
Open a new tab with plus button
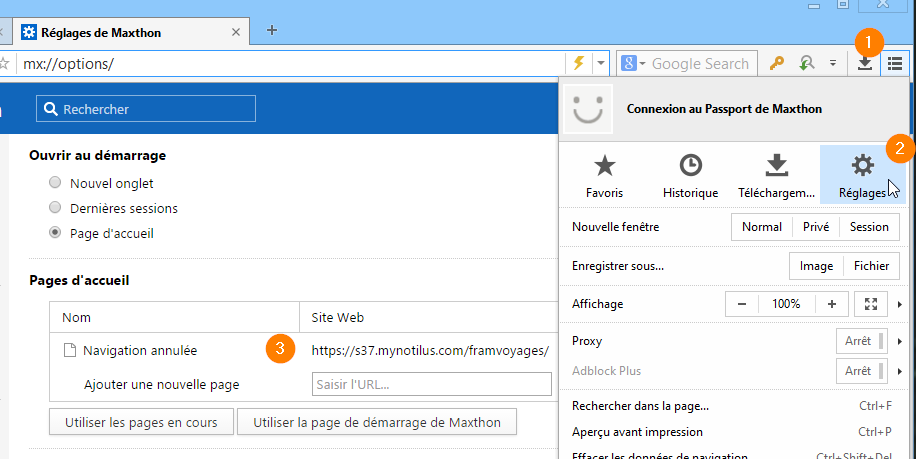(272, 30)
